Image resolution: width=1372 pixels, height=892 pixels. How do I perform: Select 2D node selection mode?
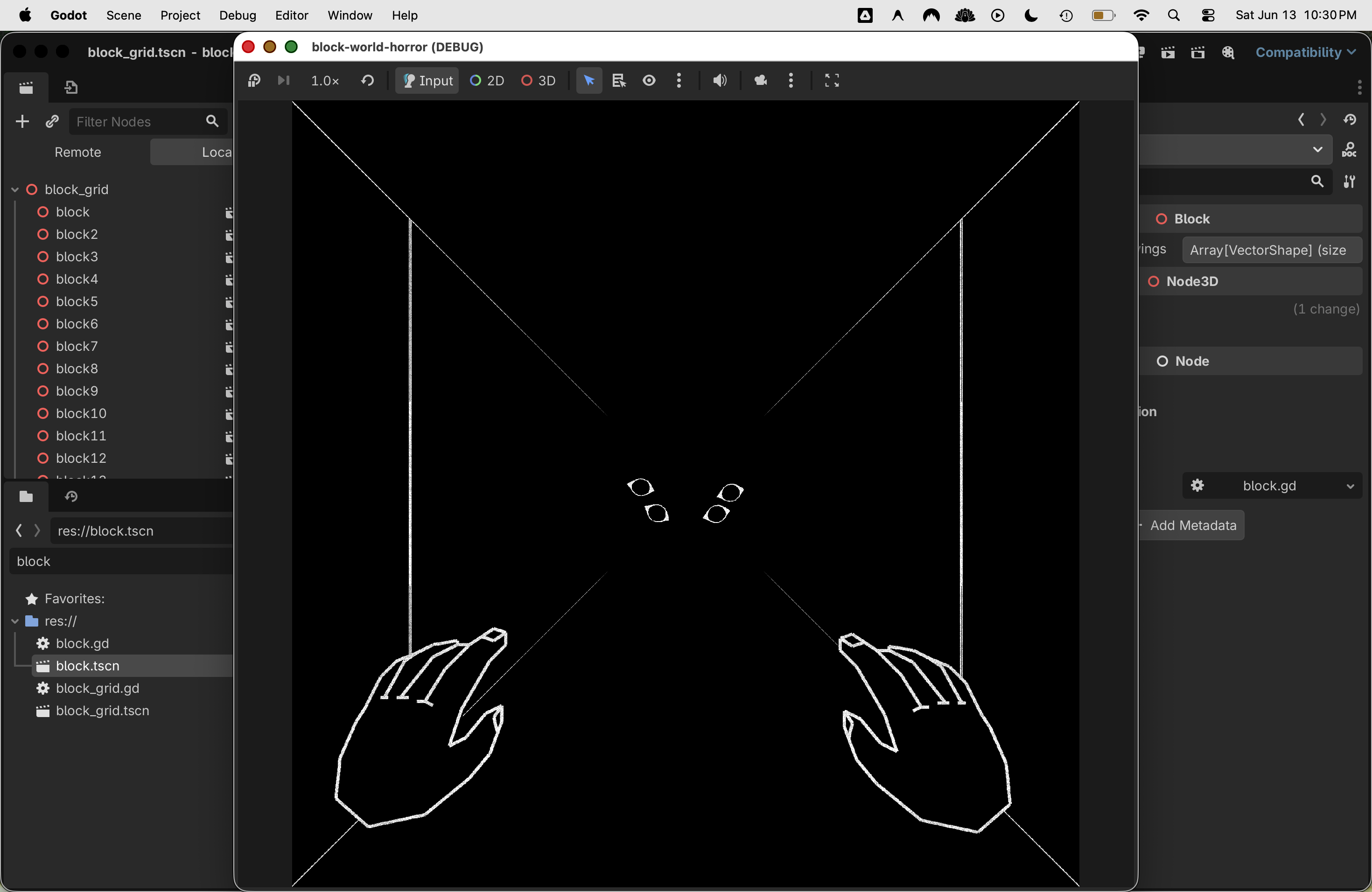click(x=487, y=81)
